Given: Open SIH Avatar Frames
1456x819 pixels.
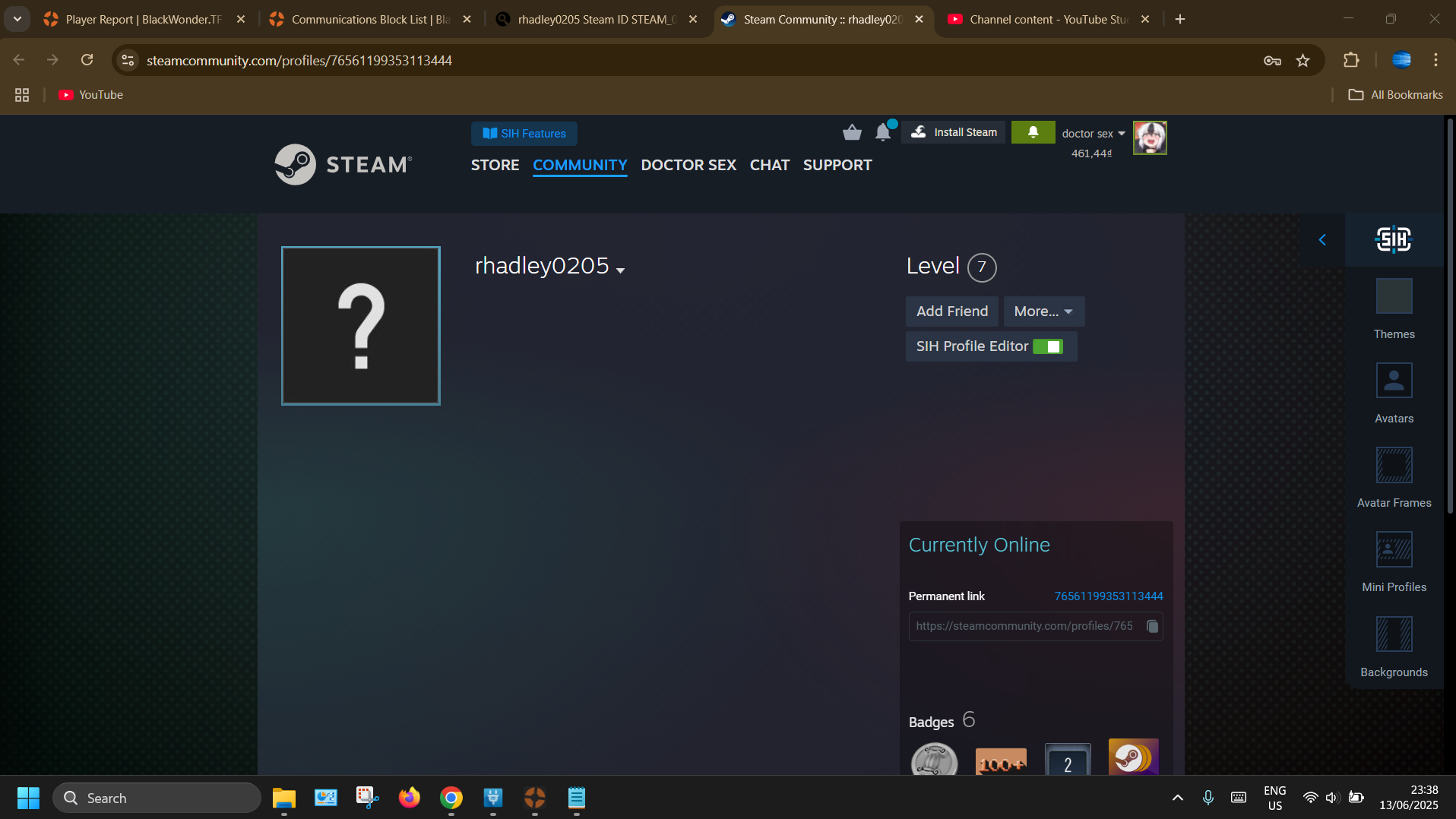Looking at the screenshot, I should tap(1394, 477).
